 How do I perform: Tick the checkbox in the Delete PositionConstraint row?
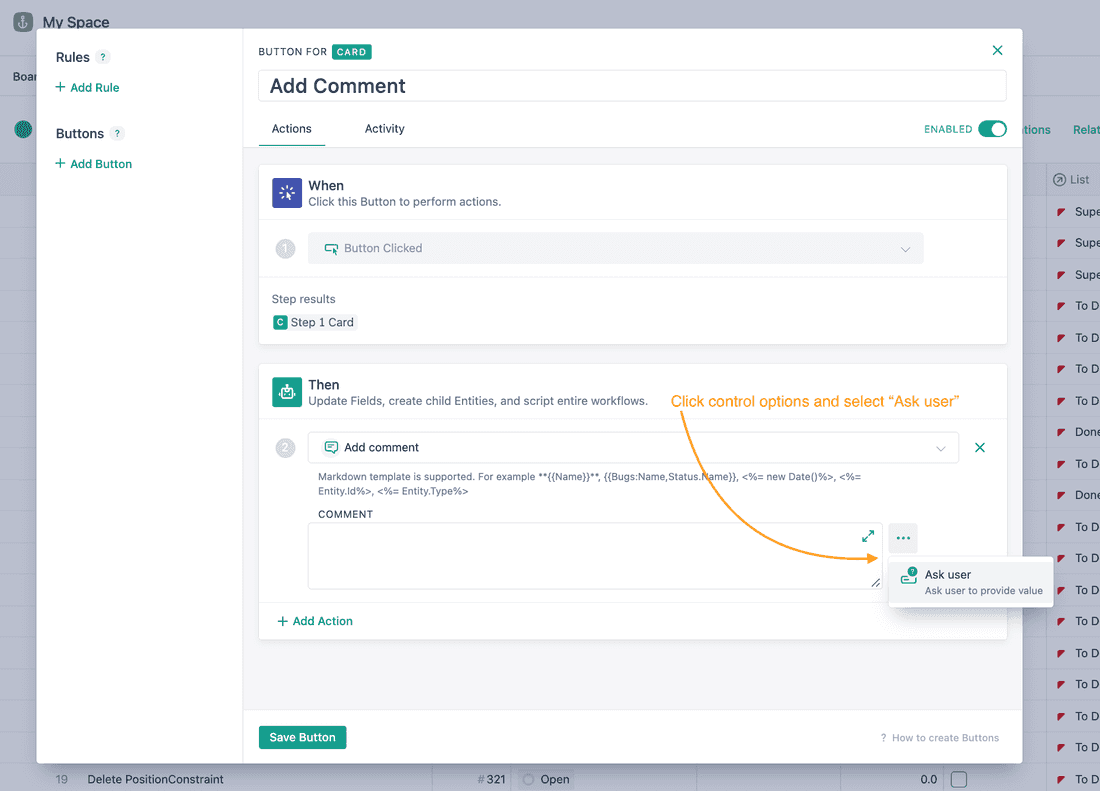tap(958, 779)
